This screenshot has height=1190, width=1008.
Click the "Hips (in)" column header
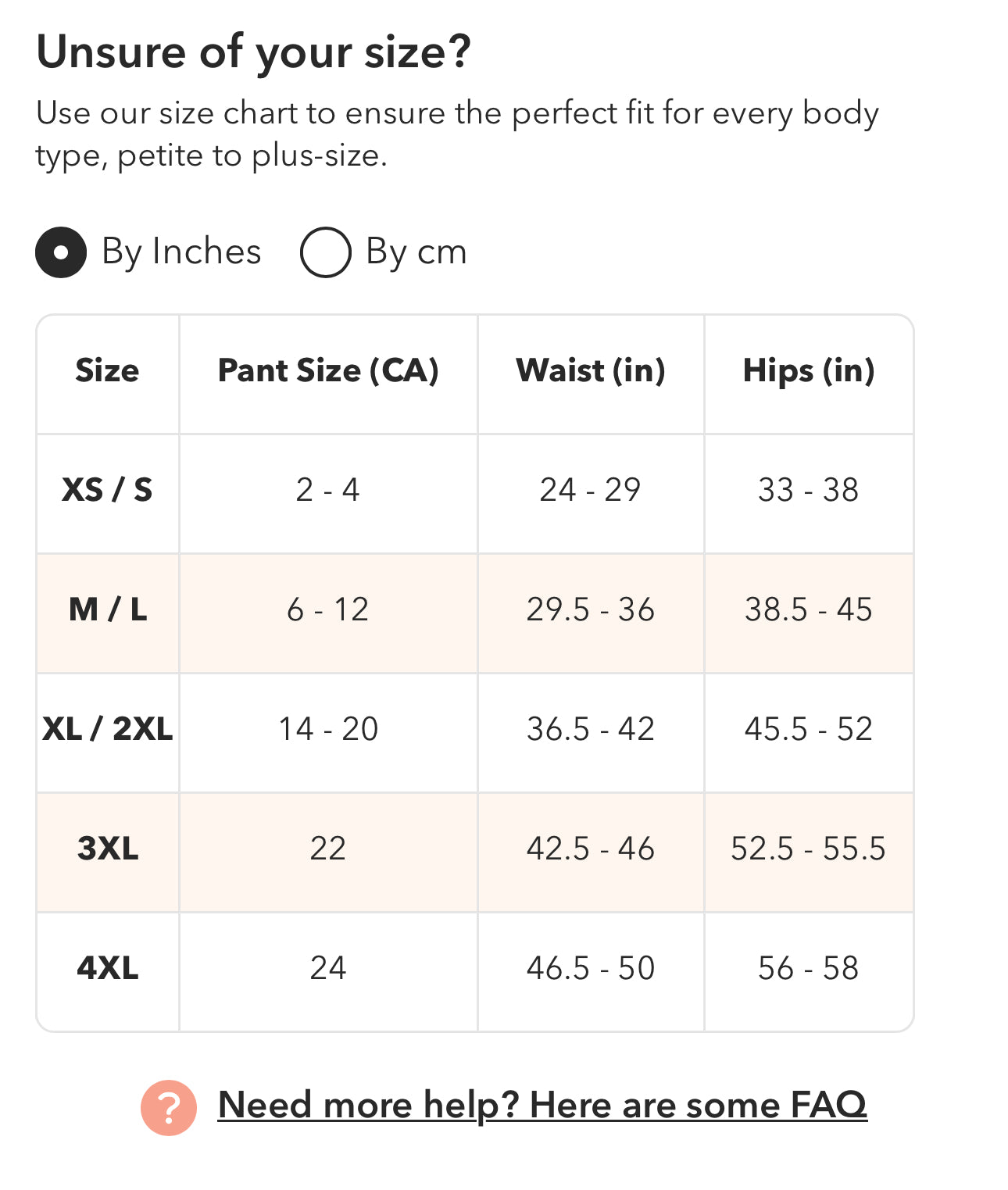coord(808,370)
